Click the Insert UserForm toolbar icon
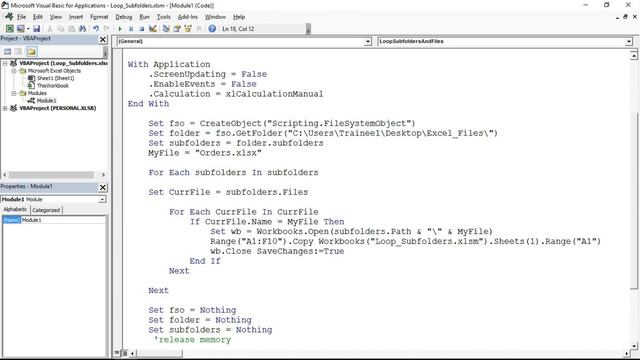 20,29
